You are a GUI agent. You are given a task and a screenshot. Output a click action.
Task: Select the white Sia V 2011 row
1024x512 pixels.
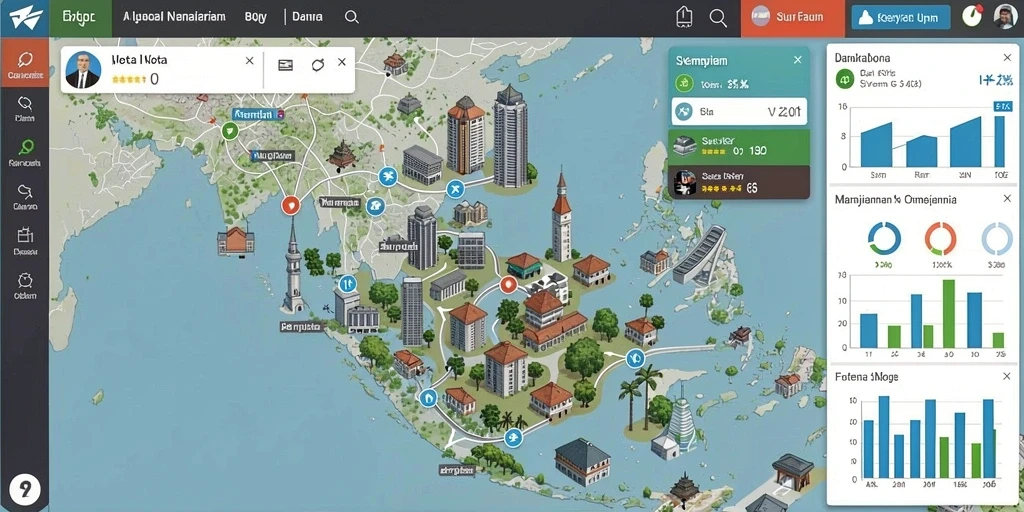739,112
